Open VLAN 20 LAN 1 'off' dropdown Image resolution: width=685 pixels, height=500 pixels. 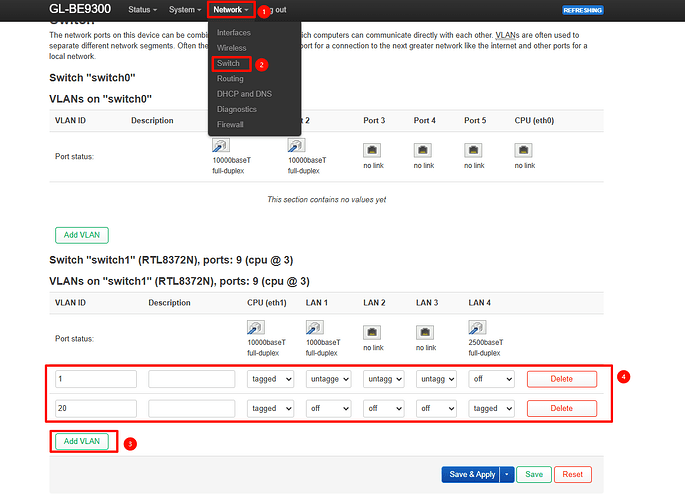329,408
